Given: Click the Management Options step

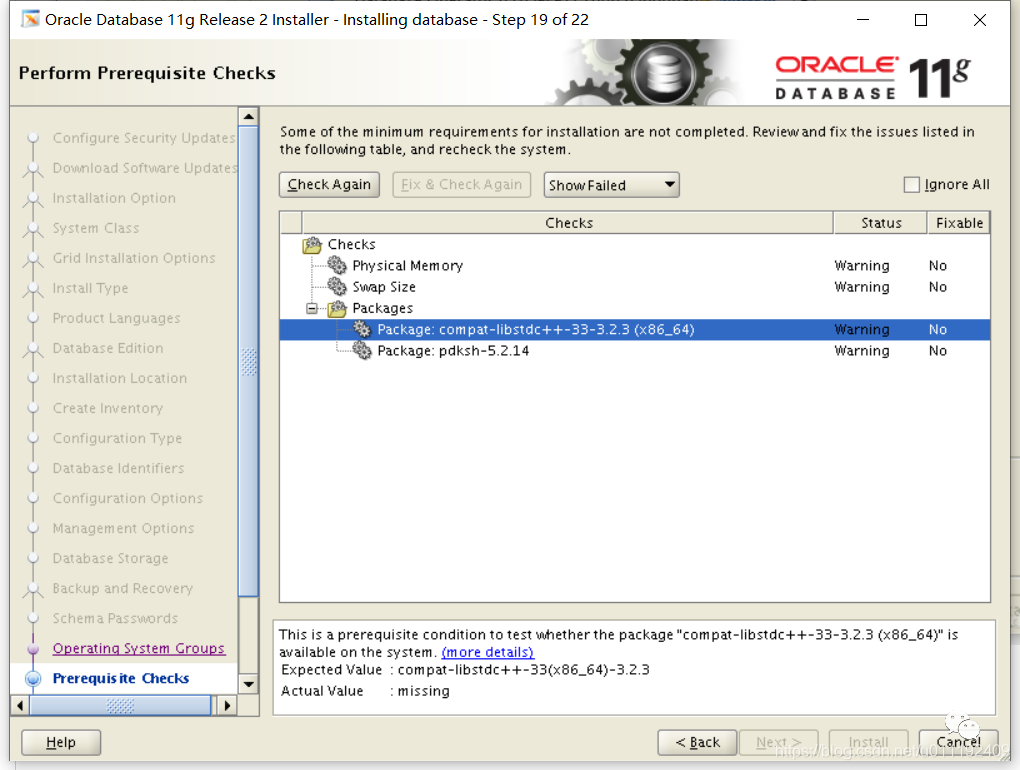Looking at the screenshot, I should pos(124,529).
